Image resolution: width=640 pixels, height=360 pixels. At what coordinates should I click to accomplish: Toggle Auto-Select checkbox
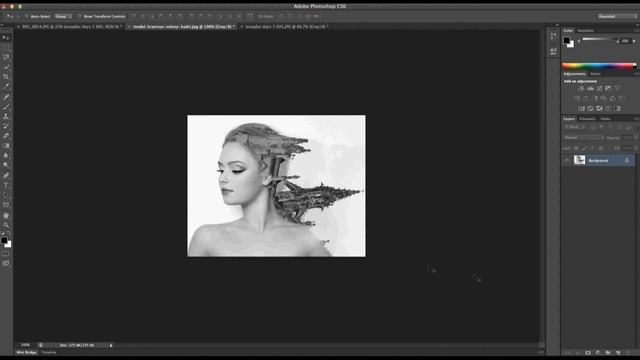coord(27,16)
